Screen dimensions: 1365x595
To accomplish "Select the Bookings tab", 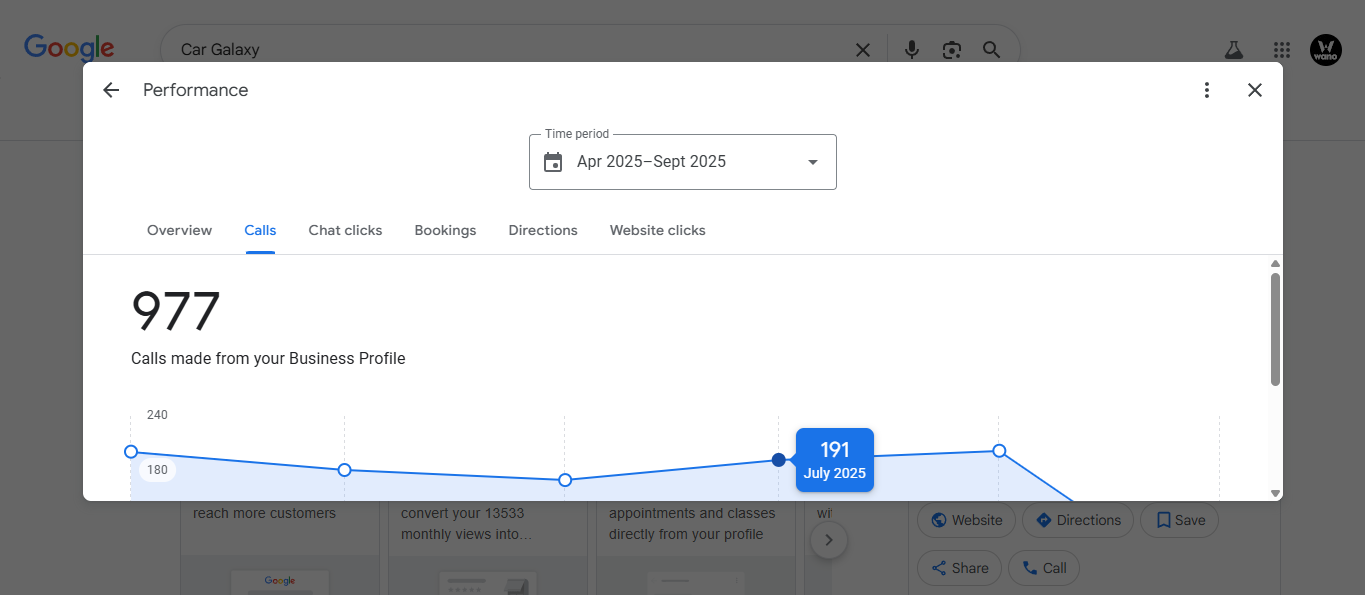I will [x=445, y=230].
